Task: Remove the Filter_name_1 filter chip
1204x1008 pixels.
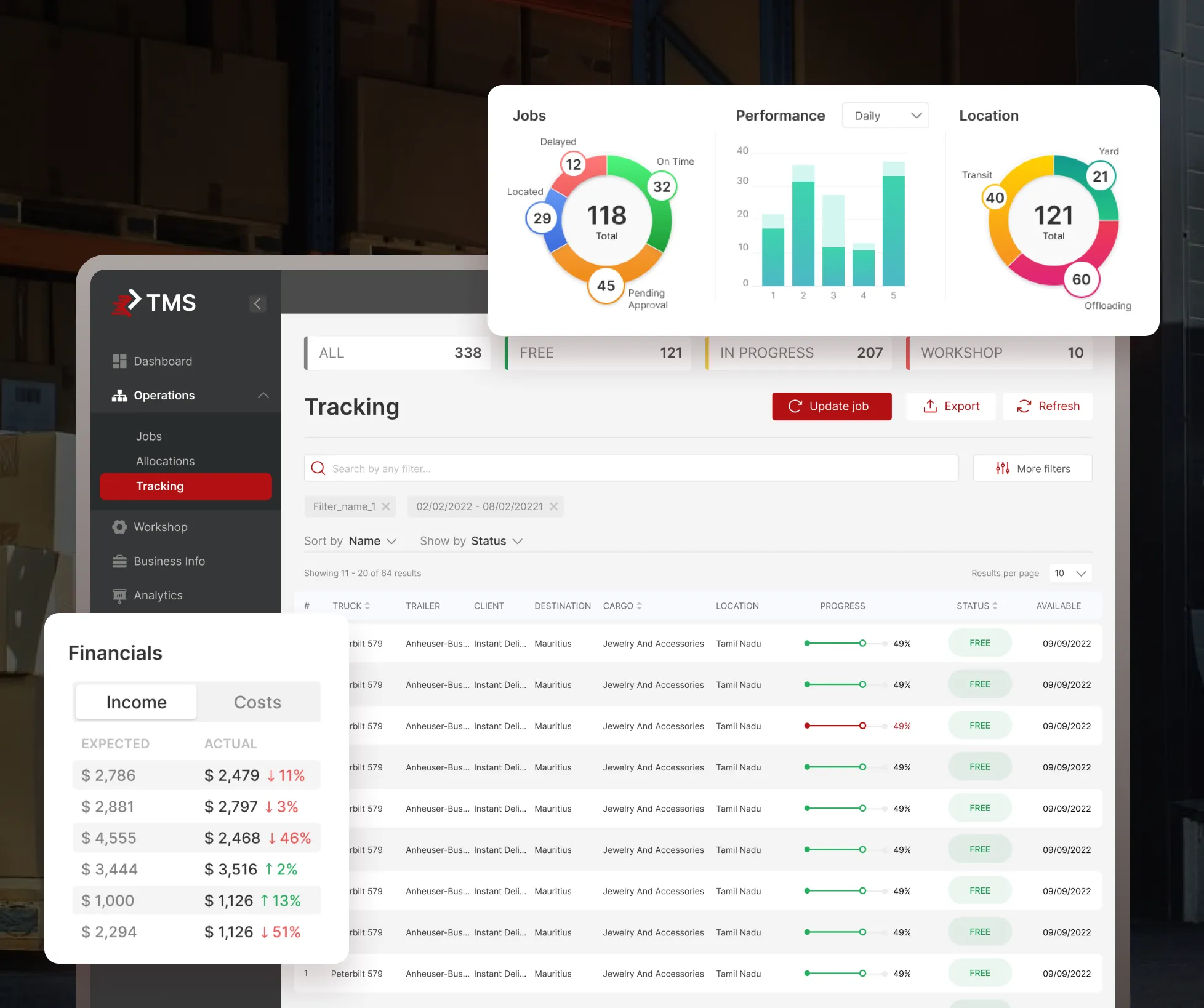Action: click(x=386, y=506)
